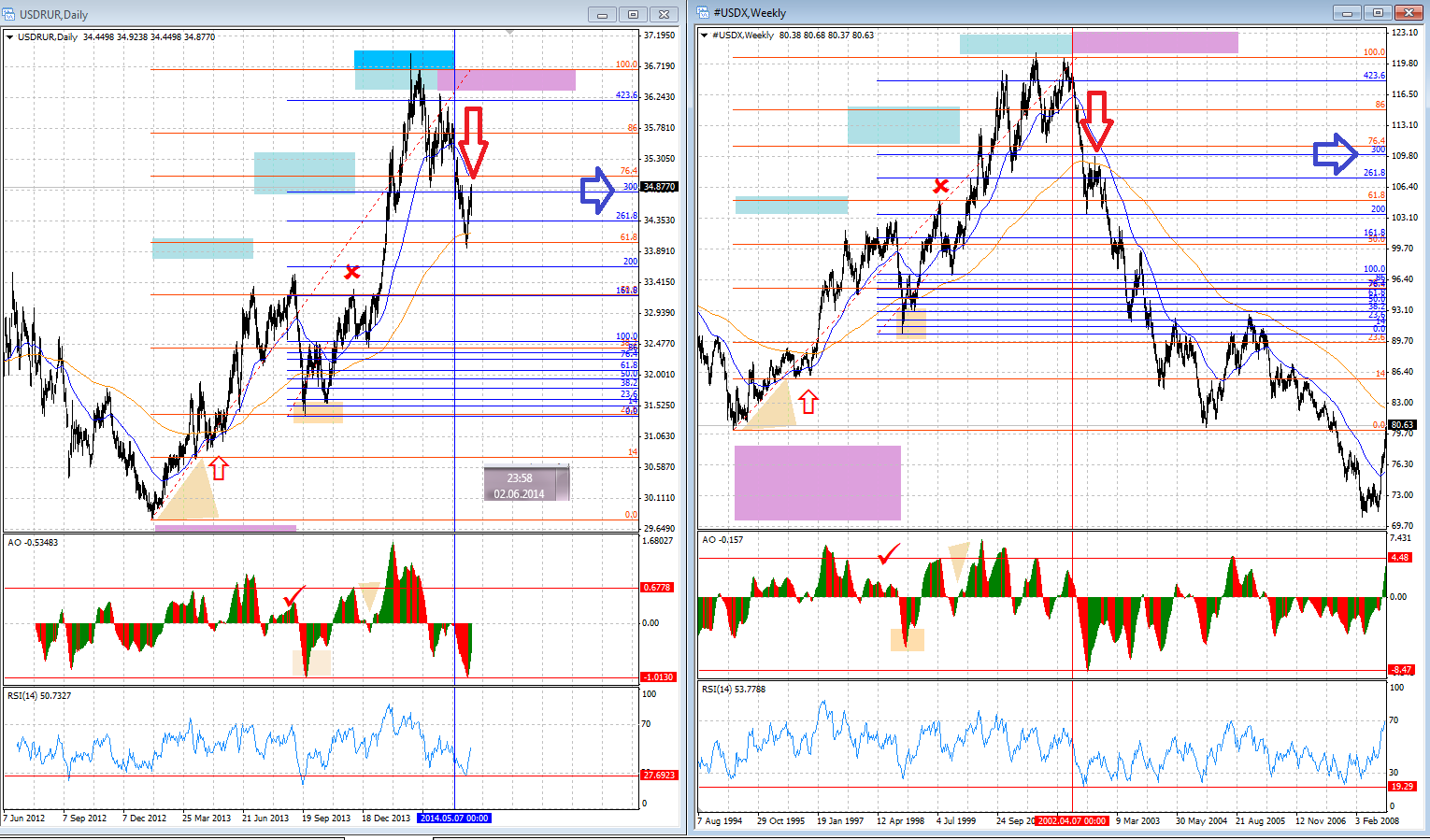Click the 25 Mar 2013 date on time axis
Image resolution: width=1430 pixels, height=840 pixels.
pos(207,819)
